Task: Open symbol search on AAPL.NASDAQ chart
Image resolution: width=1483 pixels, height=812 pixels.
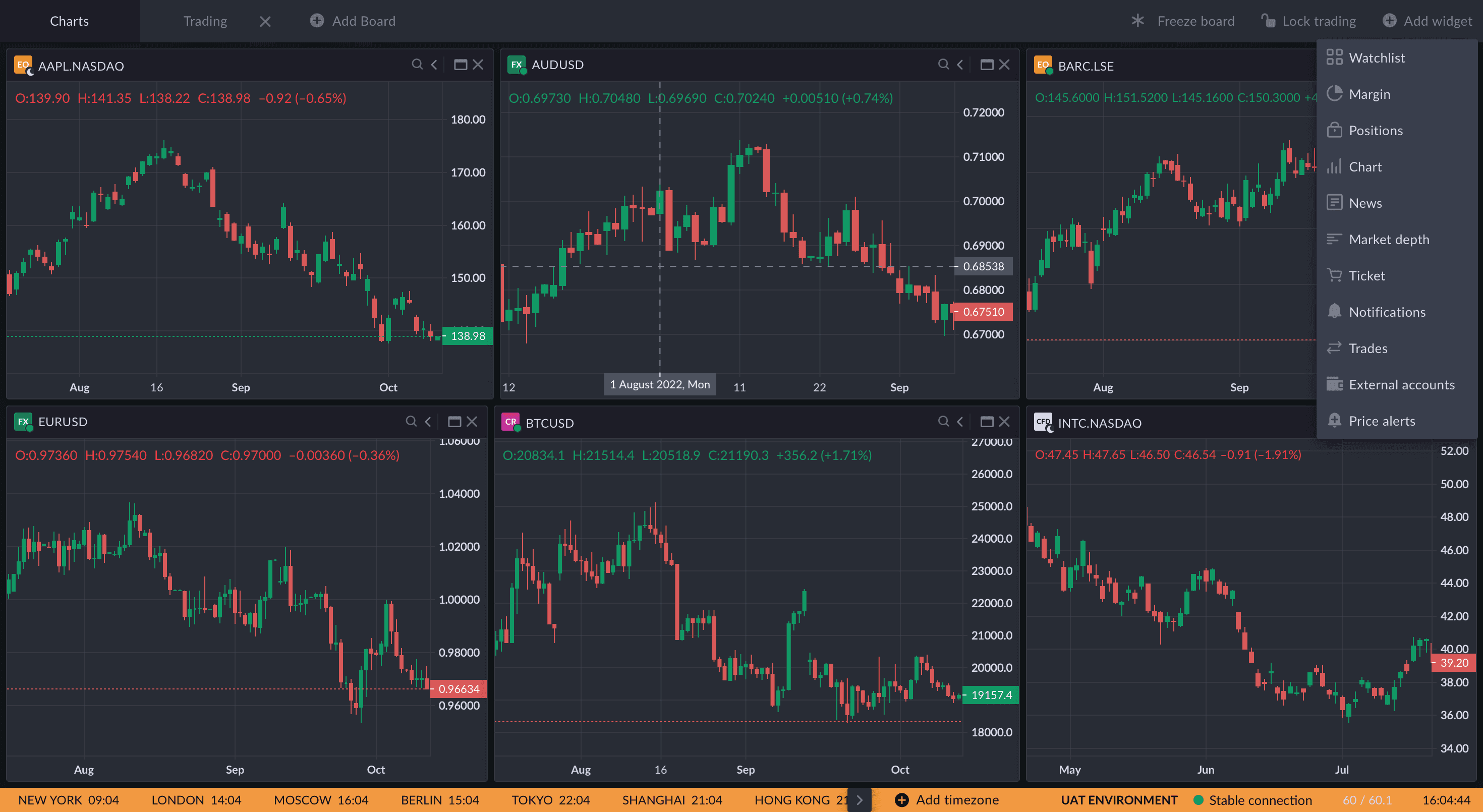Action: coord(418,65)
